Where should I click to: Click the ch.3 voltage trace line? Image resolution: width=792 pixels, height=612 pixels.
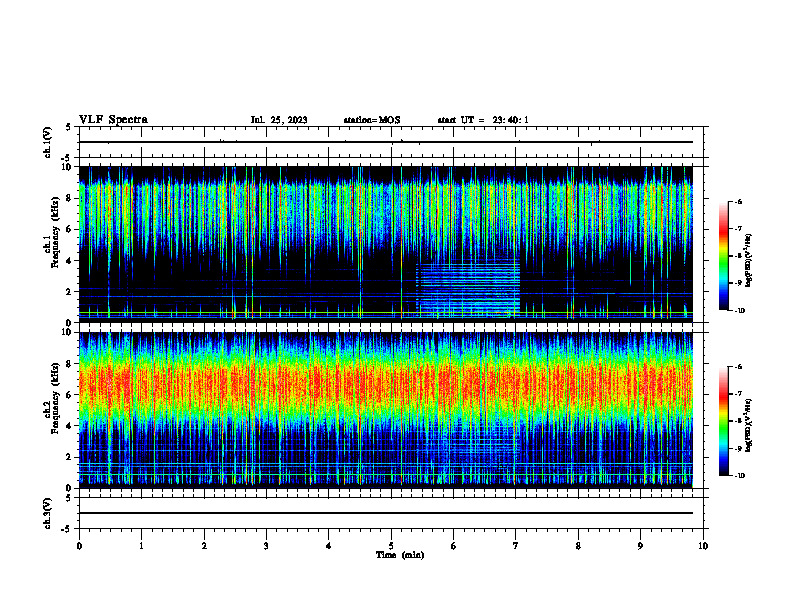[x=386, y=513]
